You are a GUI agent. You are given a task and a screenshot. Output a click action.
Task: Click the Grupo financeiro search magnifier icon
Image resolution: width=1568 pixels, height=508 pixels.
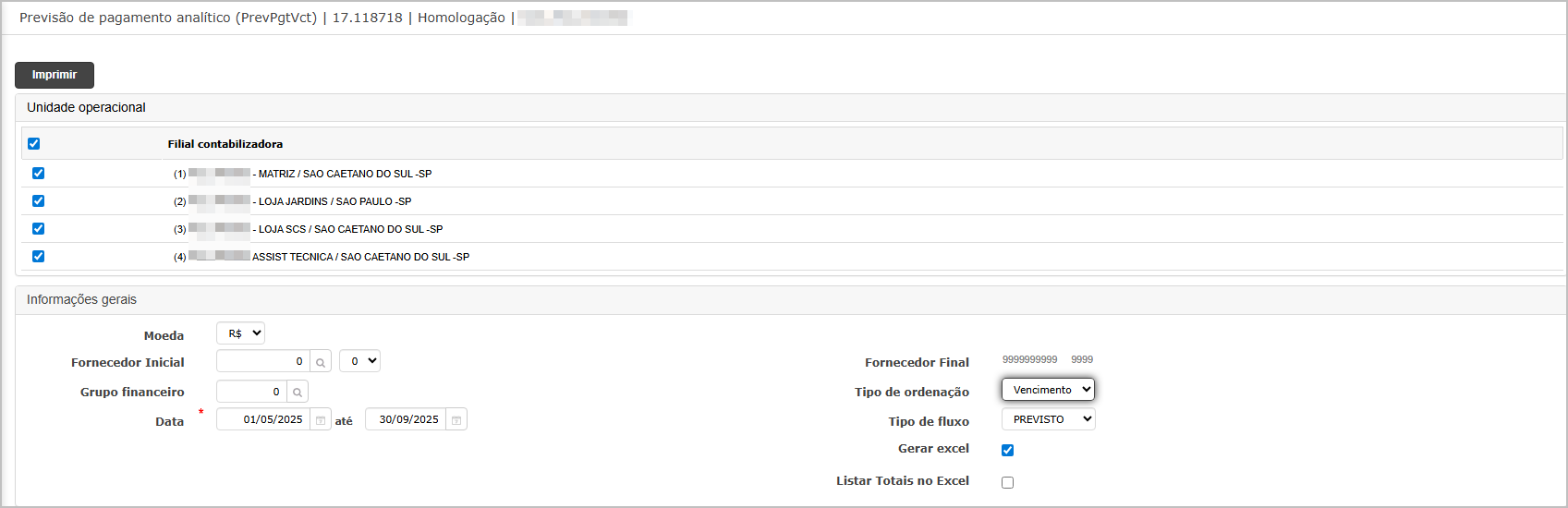coord(298,393)
